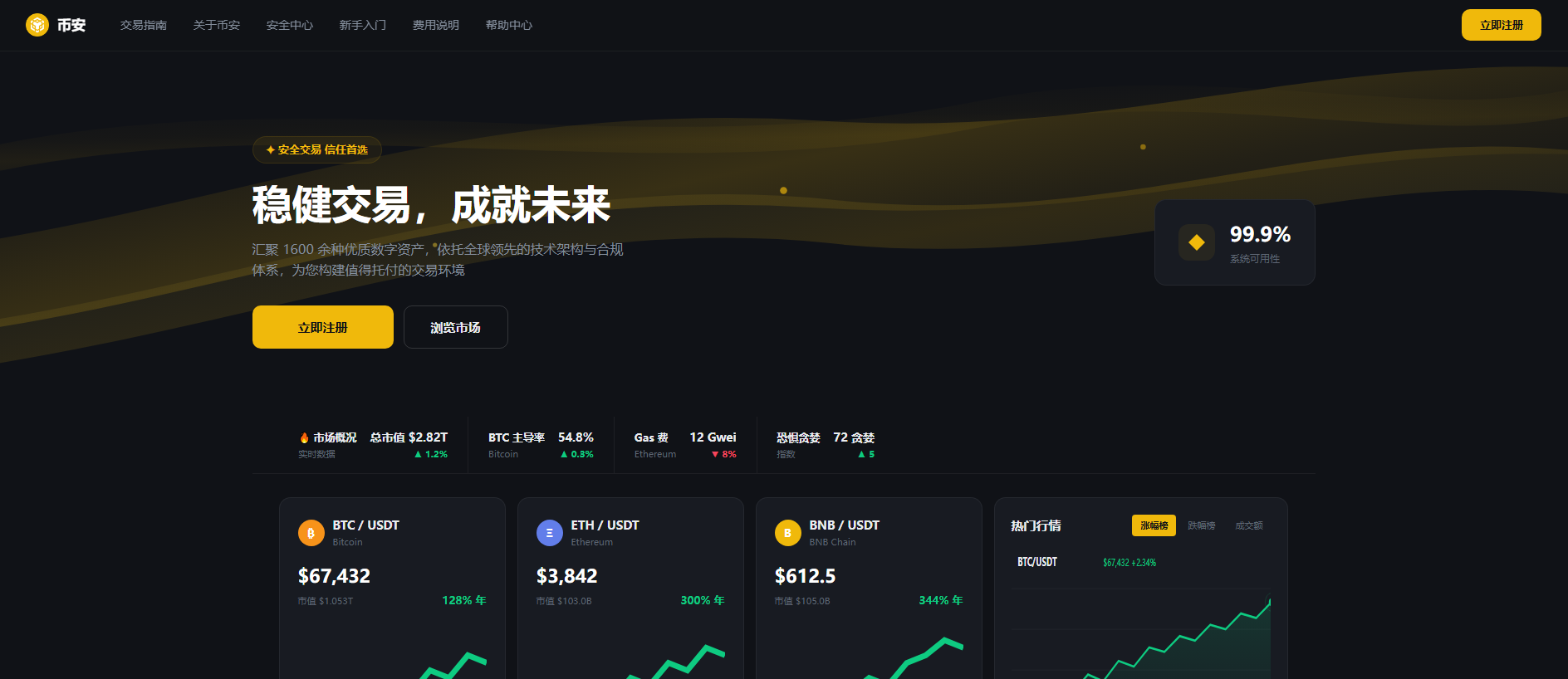Screen dimensions: 1568x679
Task: Click the red 8% Gas change
Action: [724, 454]
